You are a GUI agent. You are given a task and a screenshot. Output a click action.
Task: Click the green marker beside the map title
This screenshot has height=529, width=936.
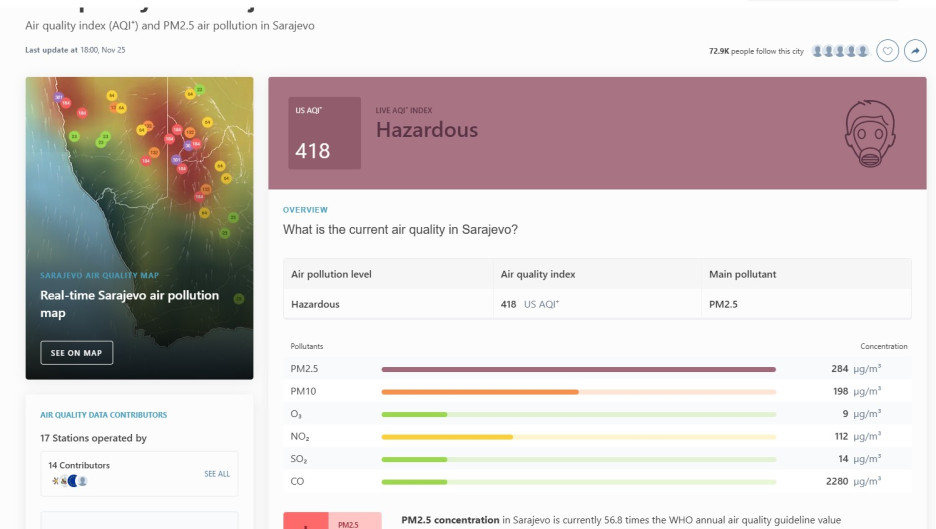click(239, 299)
